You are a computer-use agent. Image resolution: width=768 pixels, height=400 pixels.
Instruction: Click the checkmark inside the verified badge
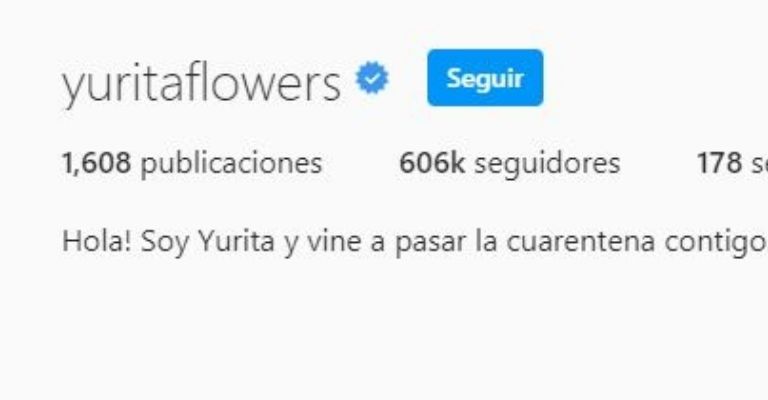pos(372,77)
